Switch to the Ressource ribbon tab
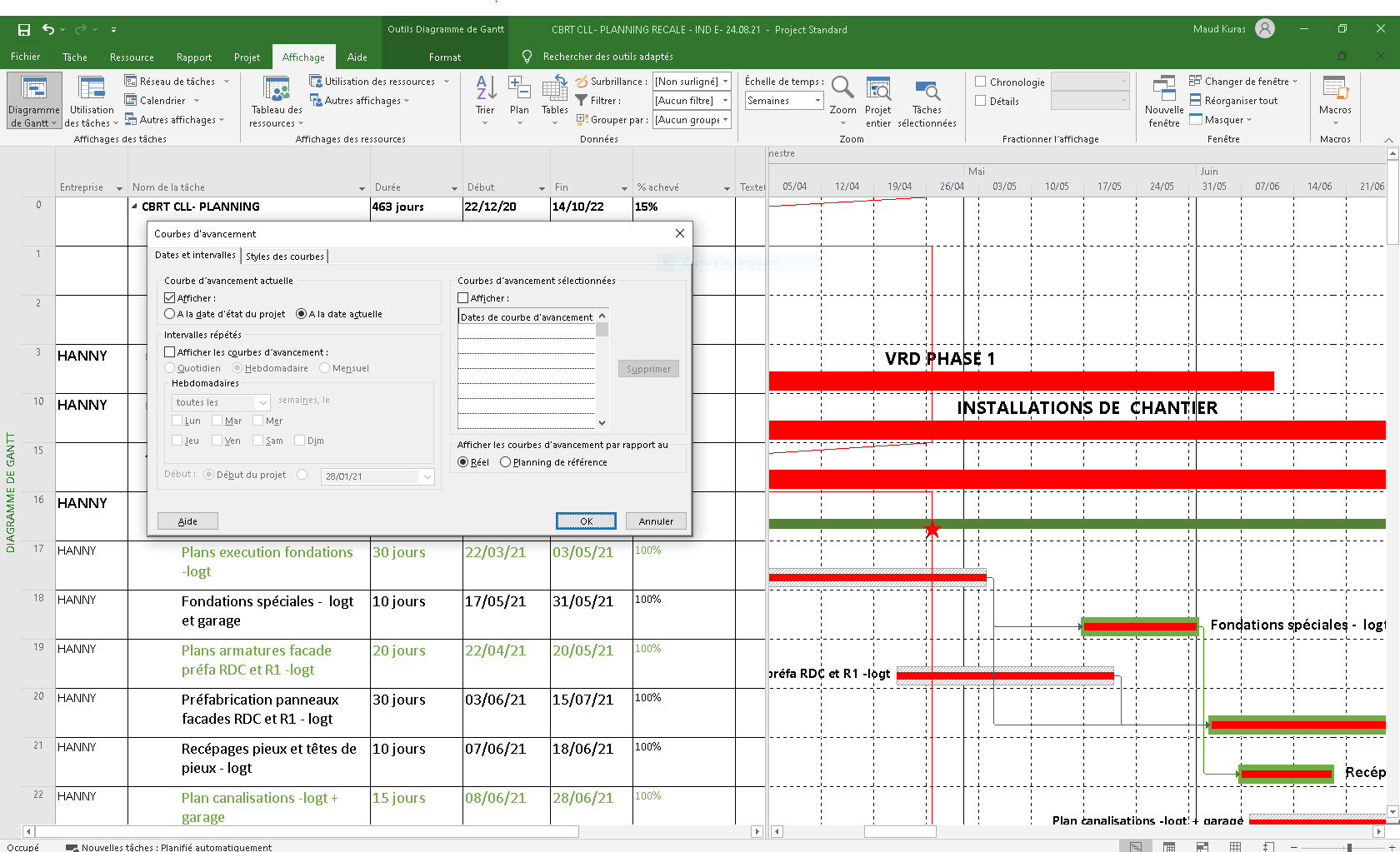 tap(132, 57)
